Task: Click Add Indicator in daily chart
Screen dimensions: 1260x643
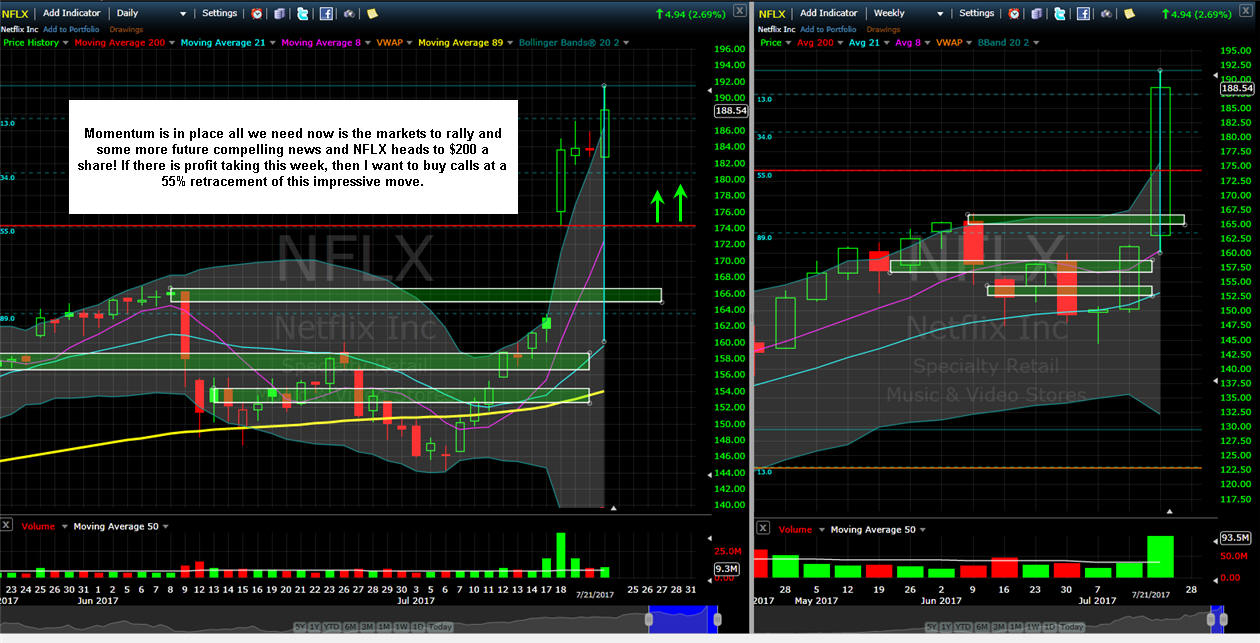Action: click(x=71, y=14)
